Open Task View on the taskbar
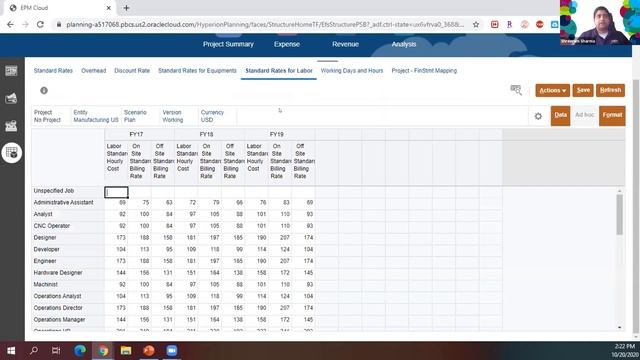The height and width of the screenshot is (360, 640). point(56,351)
